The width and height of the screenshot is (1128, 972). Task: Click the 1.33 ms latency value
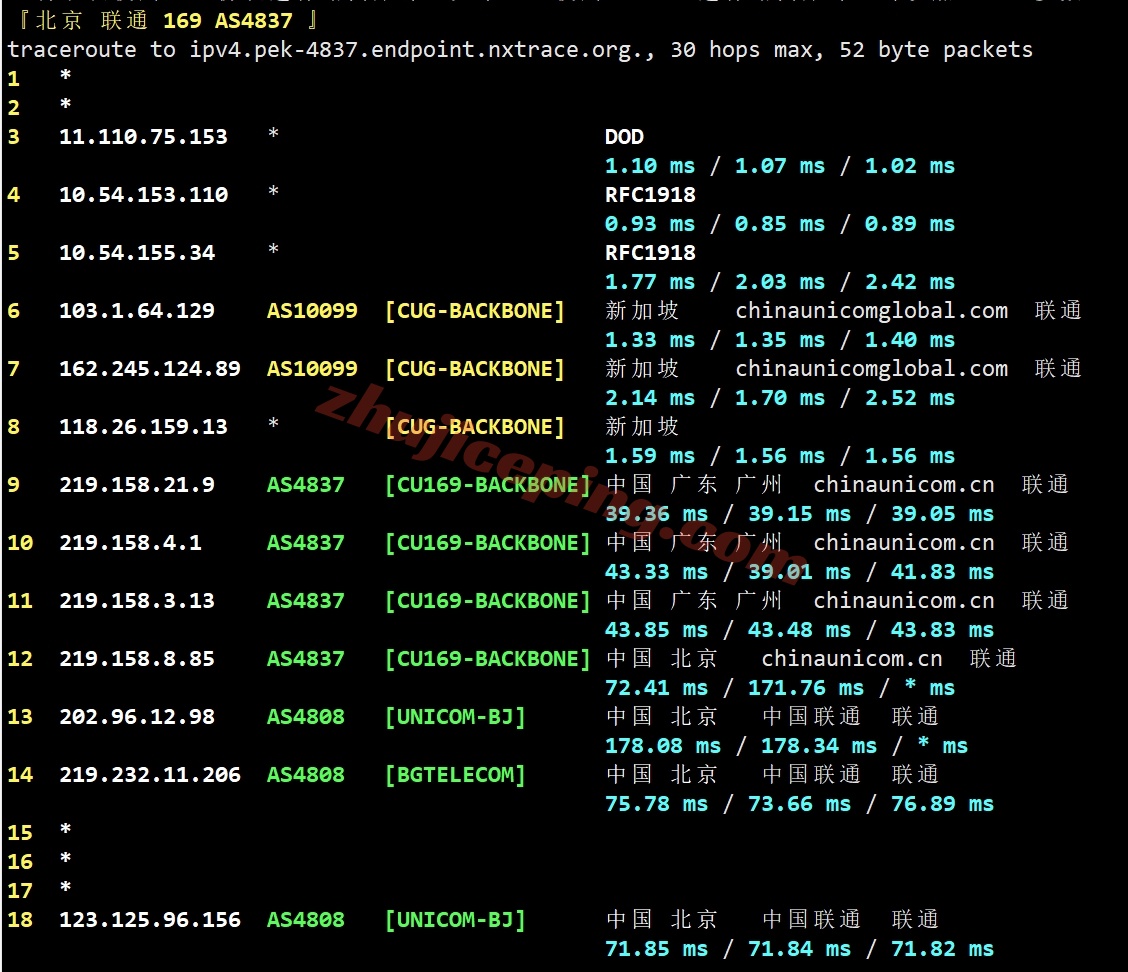click(650, 340)
